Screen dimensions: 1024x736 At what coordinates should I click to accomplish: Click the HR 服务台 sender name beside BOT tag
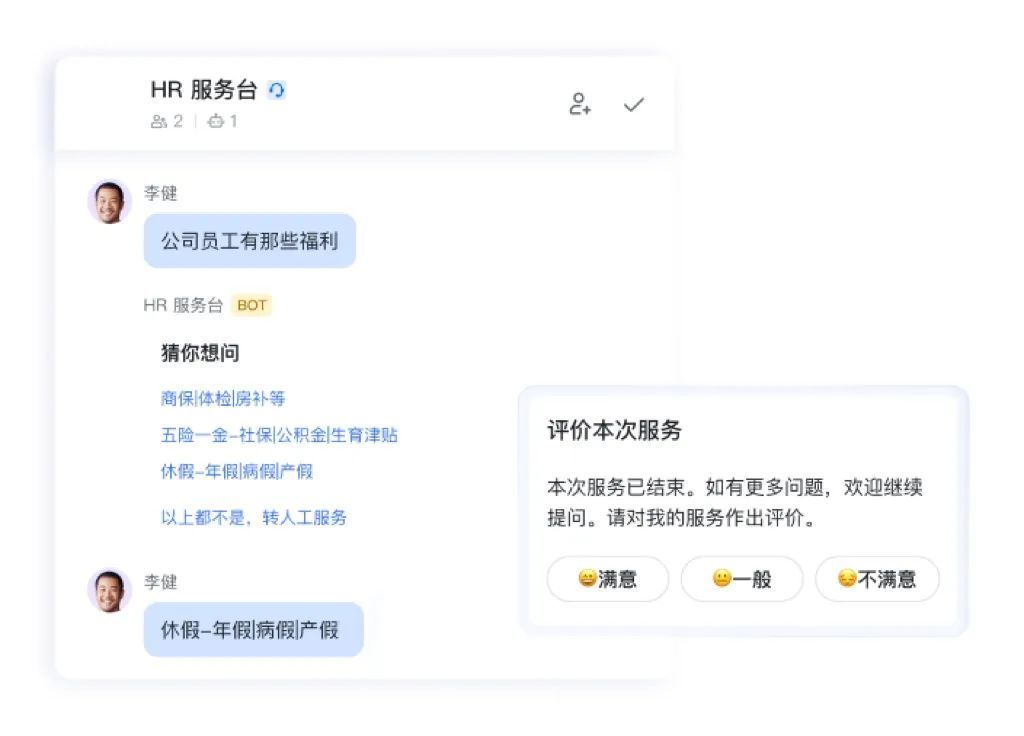183,305
